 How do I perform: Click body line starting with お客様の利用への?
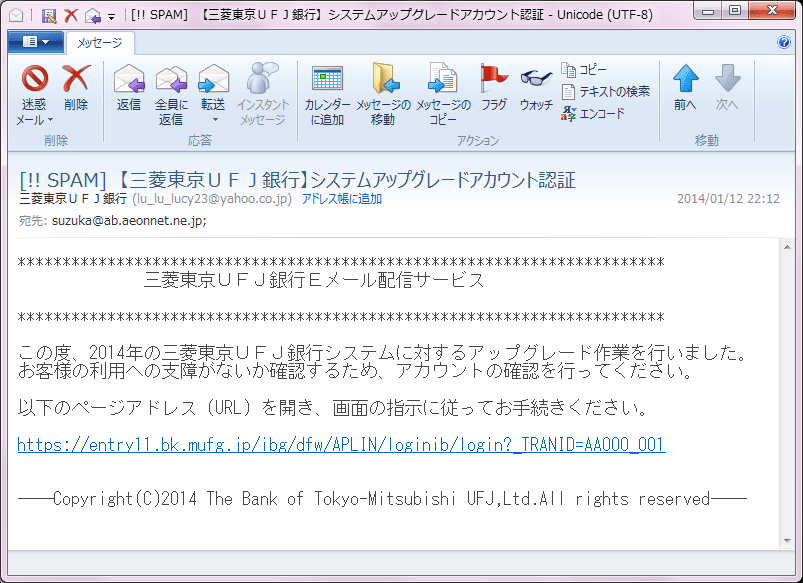tap(355, 370)
